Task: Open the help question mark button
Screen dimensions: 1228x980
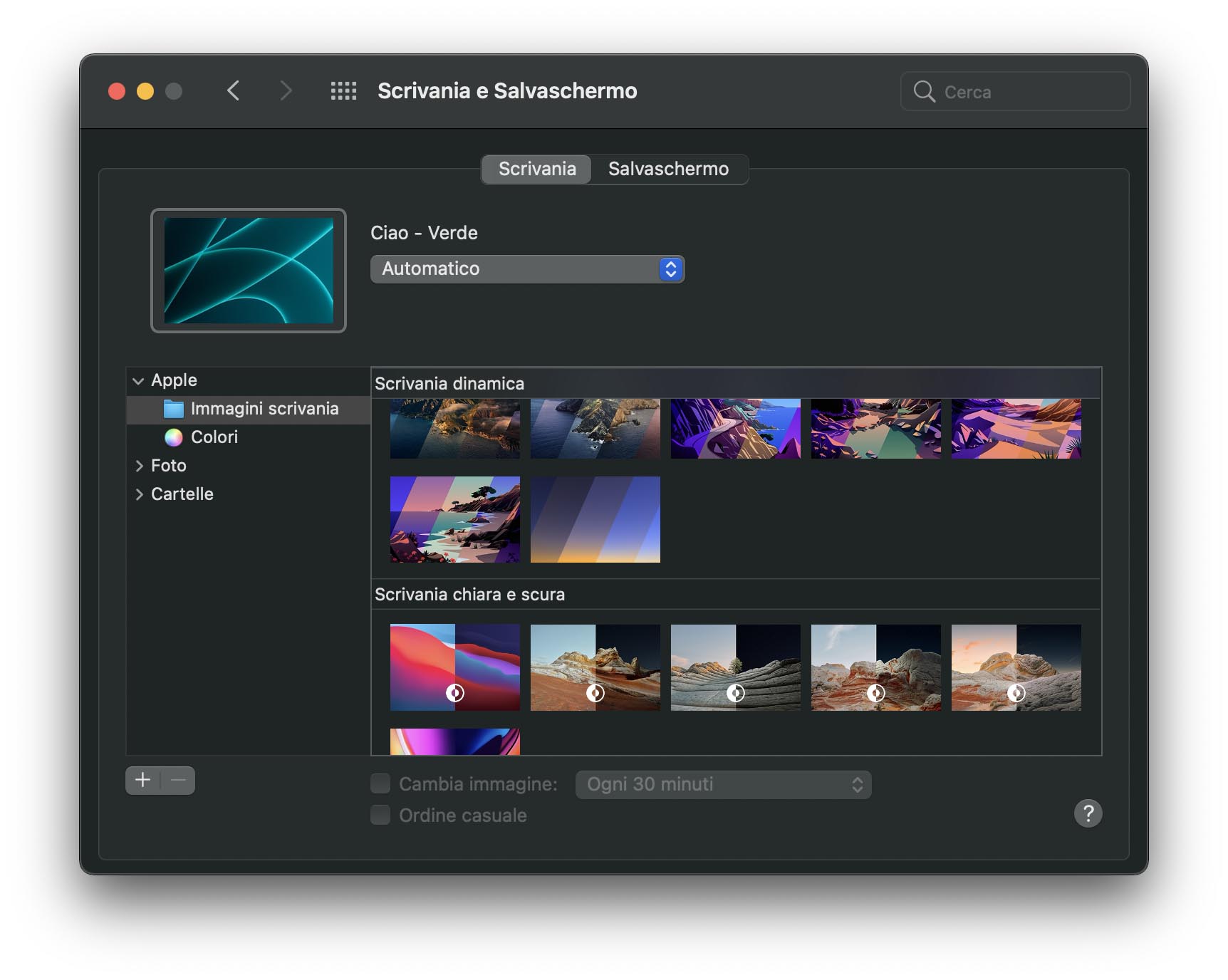Action: tap(1087, 813)
